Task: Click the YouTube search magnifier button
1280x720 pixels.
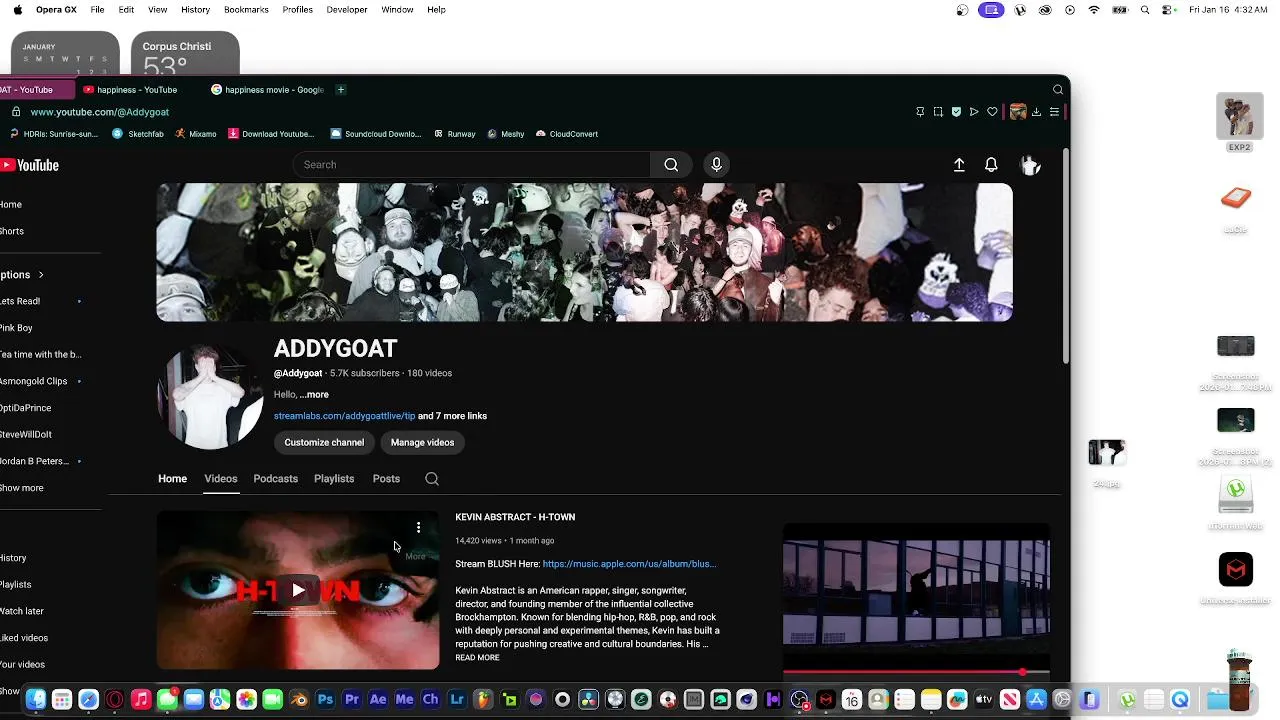Action: (x=671, y=165)
